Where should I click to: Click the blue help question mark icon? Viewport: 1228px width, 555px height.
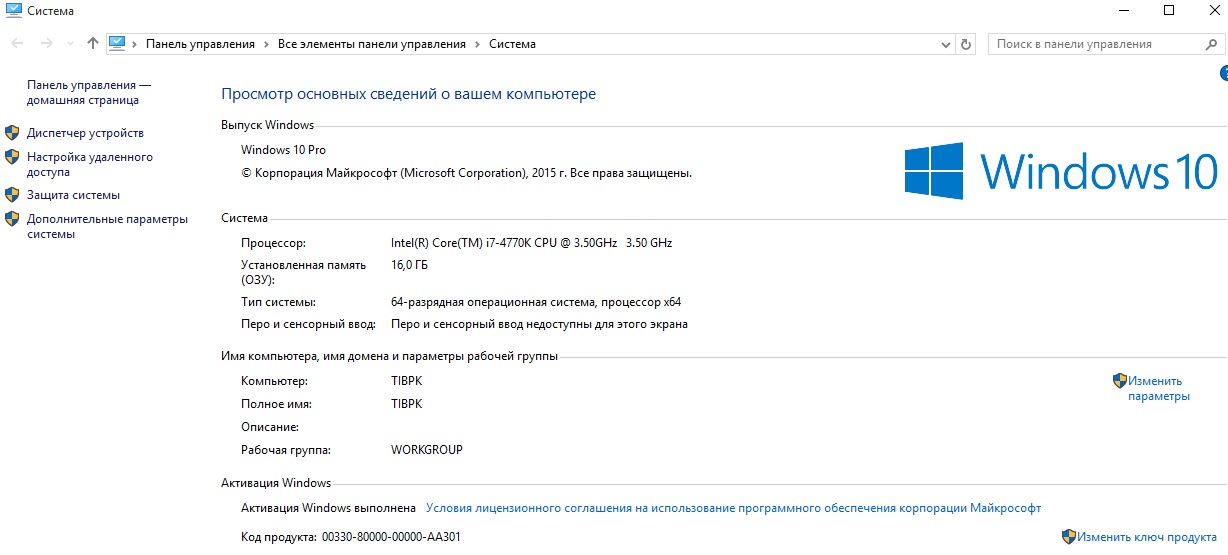[x=1223, y=74]
